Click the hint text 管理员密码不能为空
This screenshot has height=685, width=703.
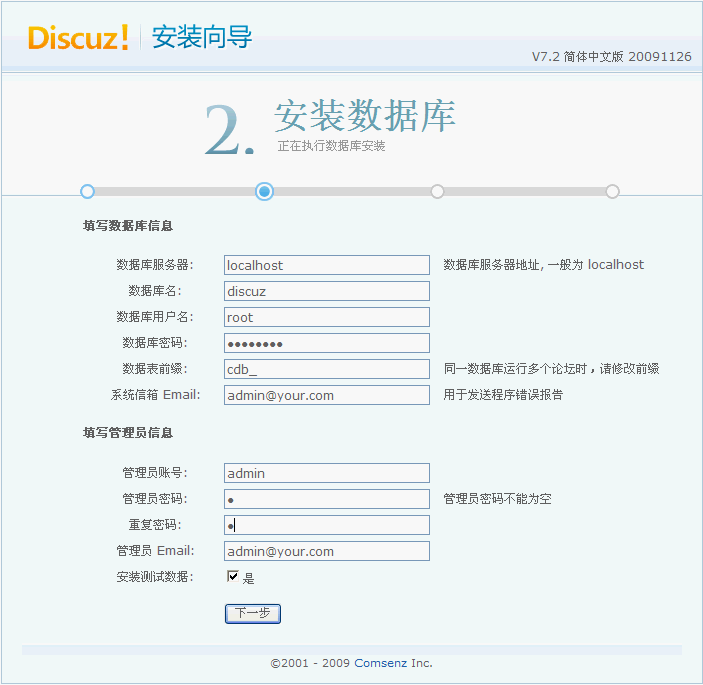(x=497, y=499)
